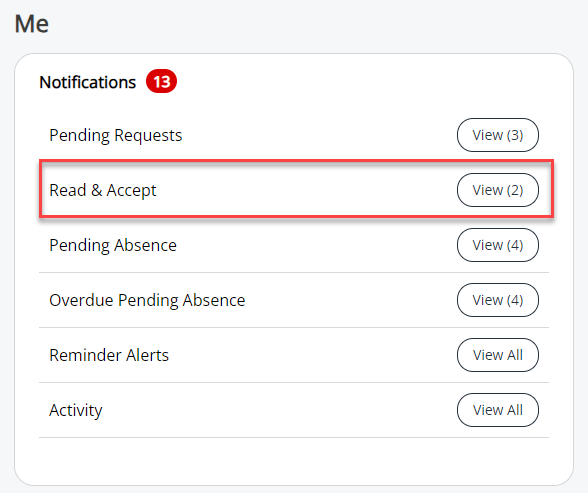
Task: Click the Read & Accept text
Action: pos(103,190)
